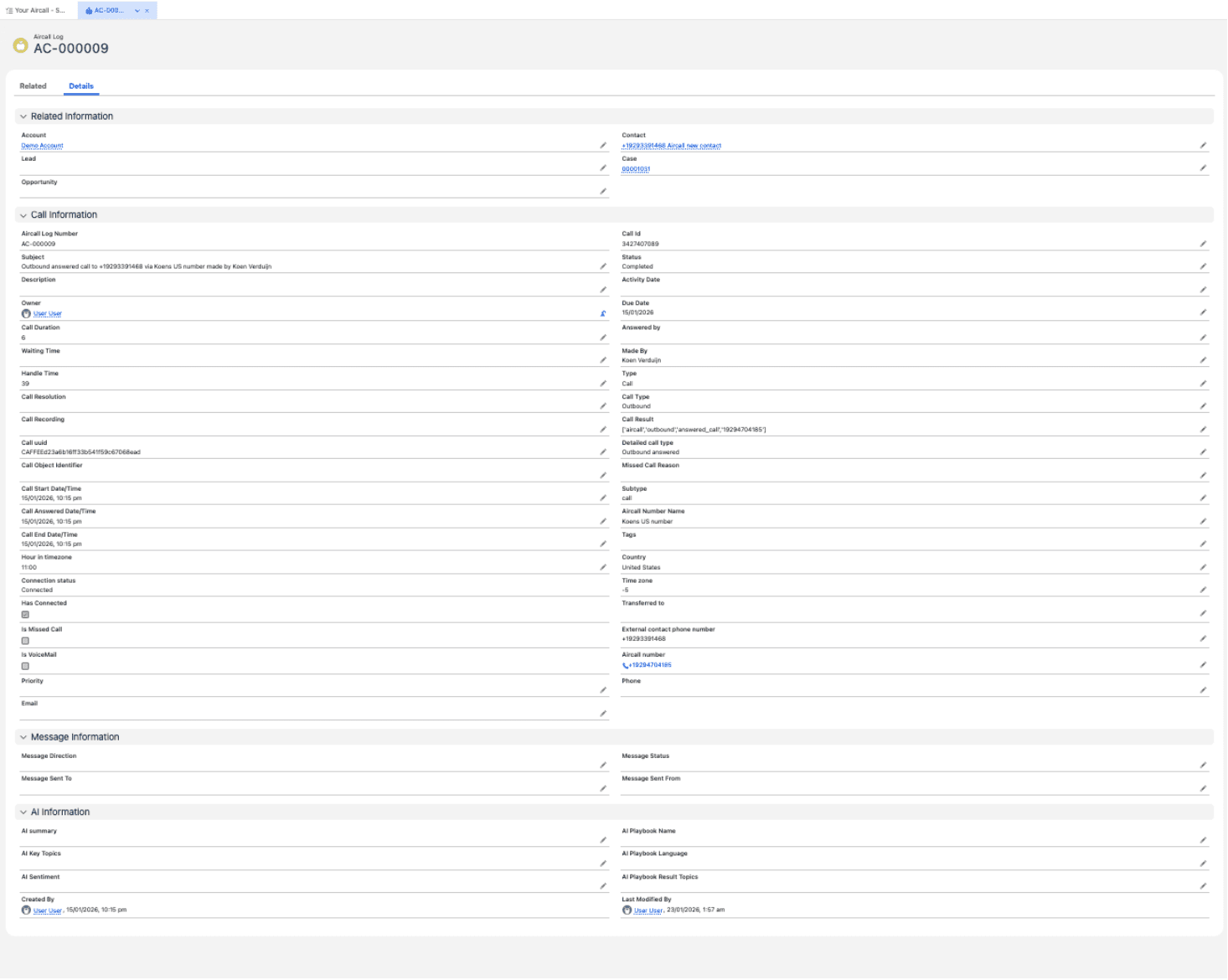Screen dimensions: 1228x980
Task: Check the Is VoiceMail box
Action: [x=24, y=666]
